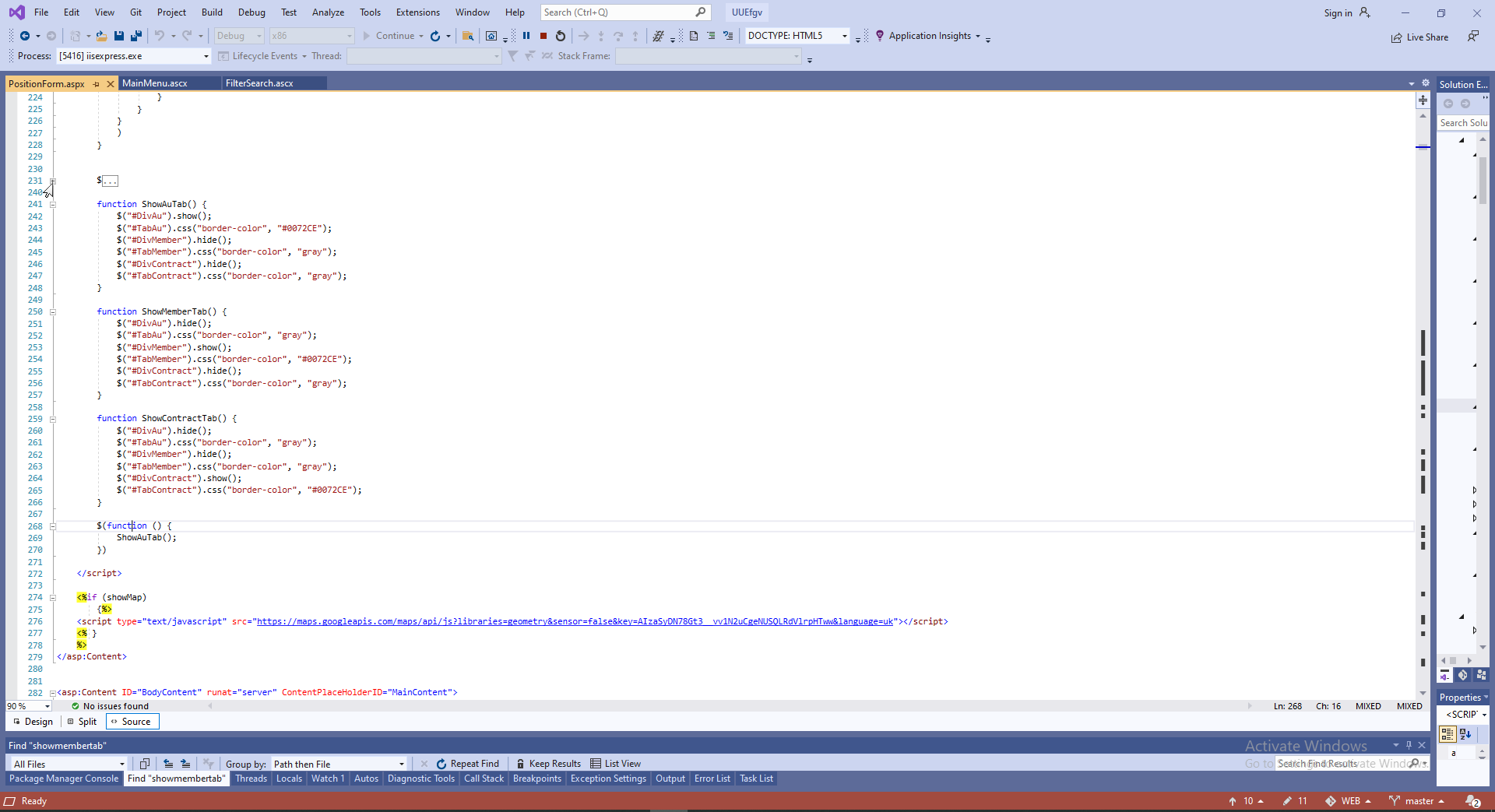Screen dimensions: 1495x812
Task: Click the Categorized icon in Properties
Action: coord(1448,733)
